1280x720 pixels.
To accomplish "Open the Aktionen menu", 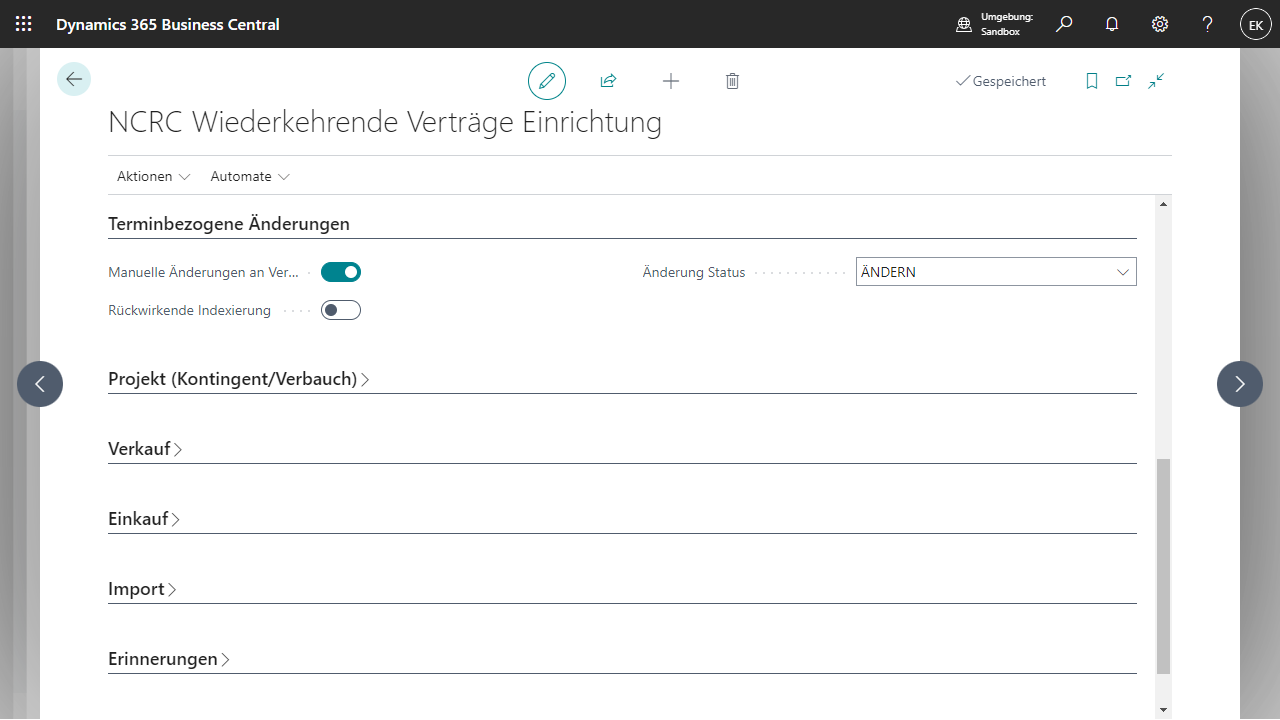I will [x=153, y=176].
